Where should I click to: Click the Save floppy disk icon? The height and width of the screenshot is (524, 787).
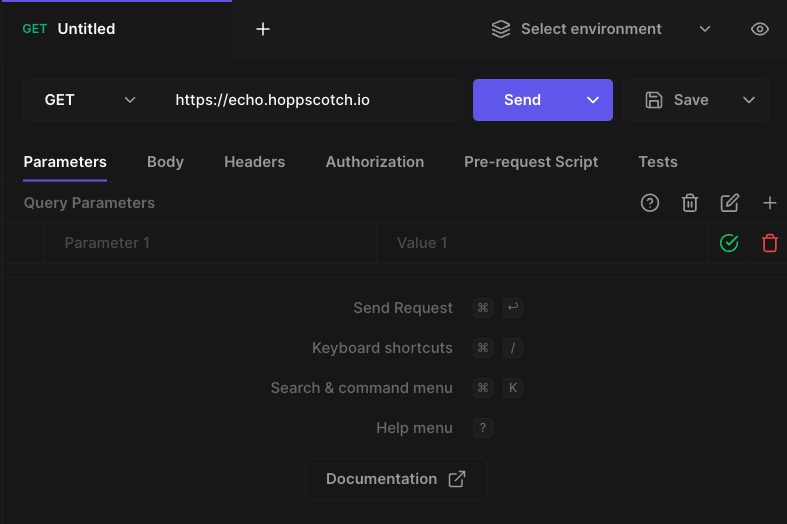(x=653, y=100)
